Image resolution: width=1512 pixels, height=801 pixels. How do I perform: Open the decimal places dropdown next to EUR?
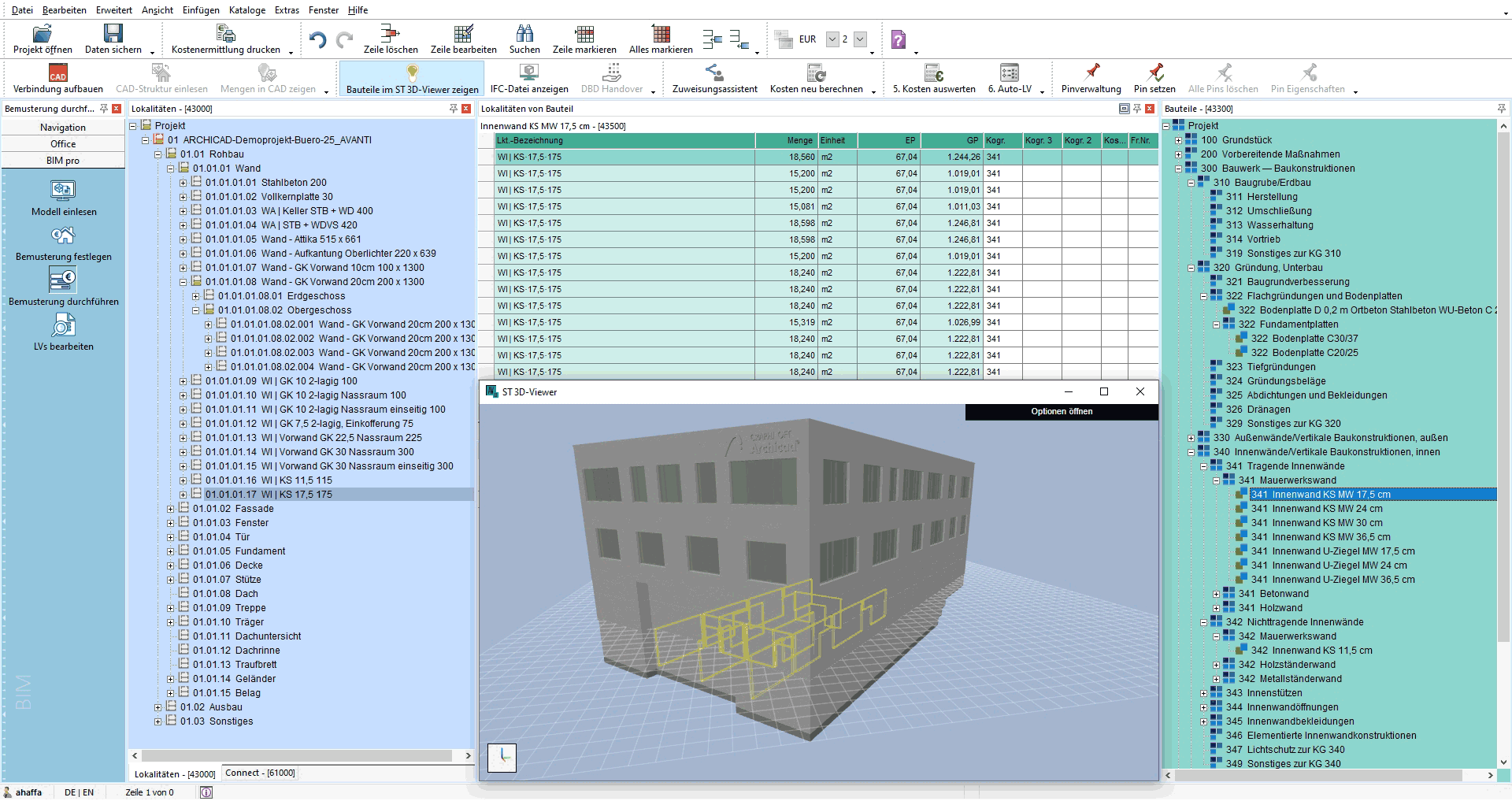click(860, 39)
